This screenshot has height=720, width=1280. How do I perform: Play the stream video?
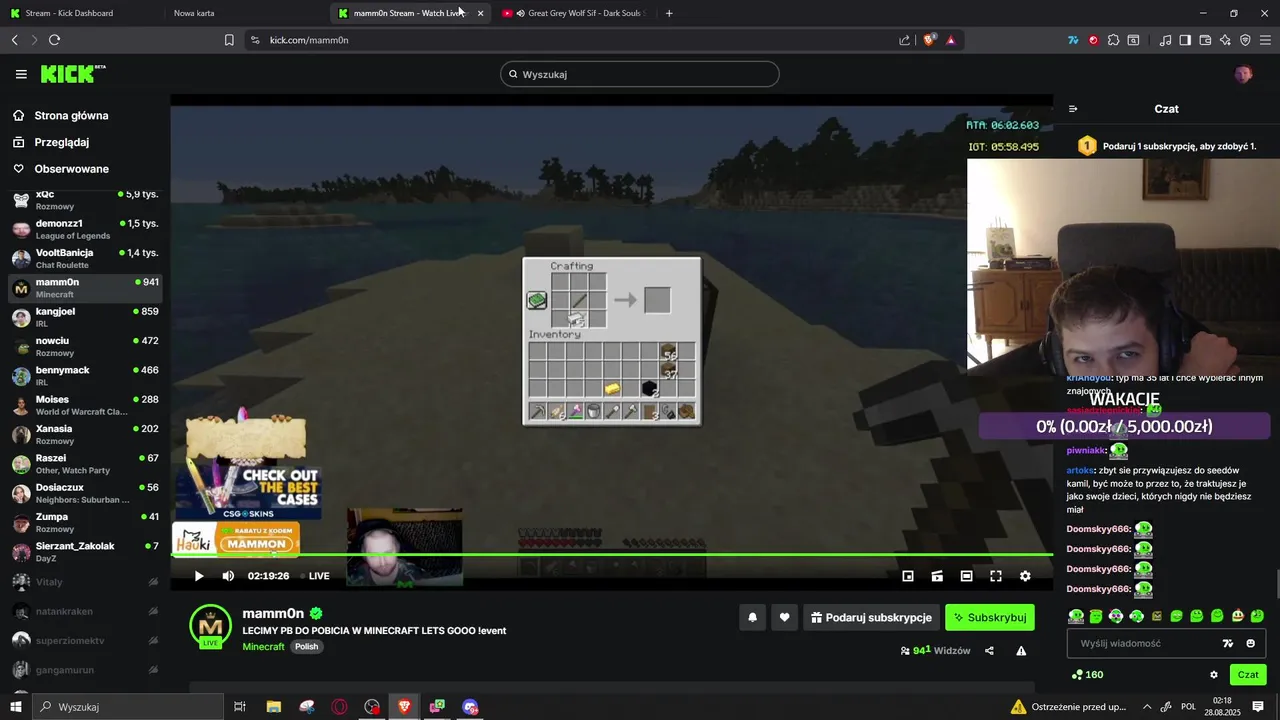[x=198, y=576]
